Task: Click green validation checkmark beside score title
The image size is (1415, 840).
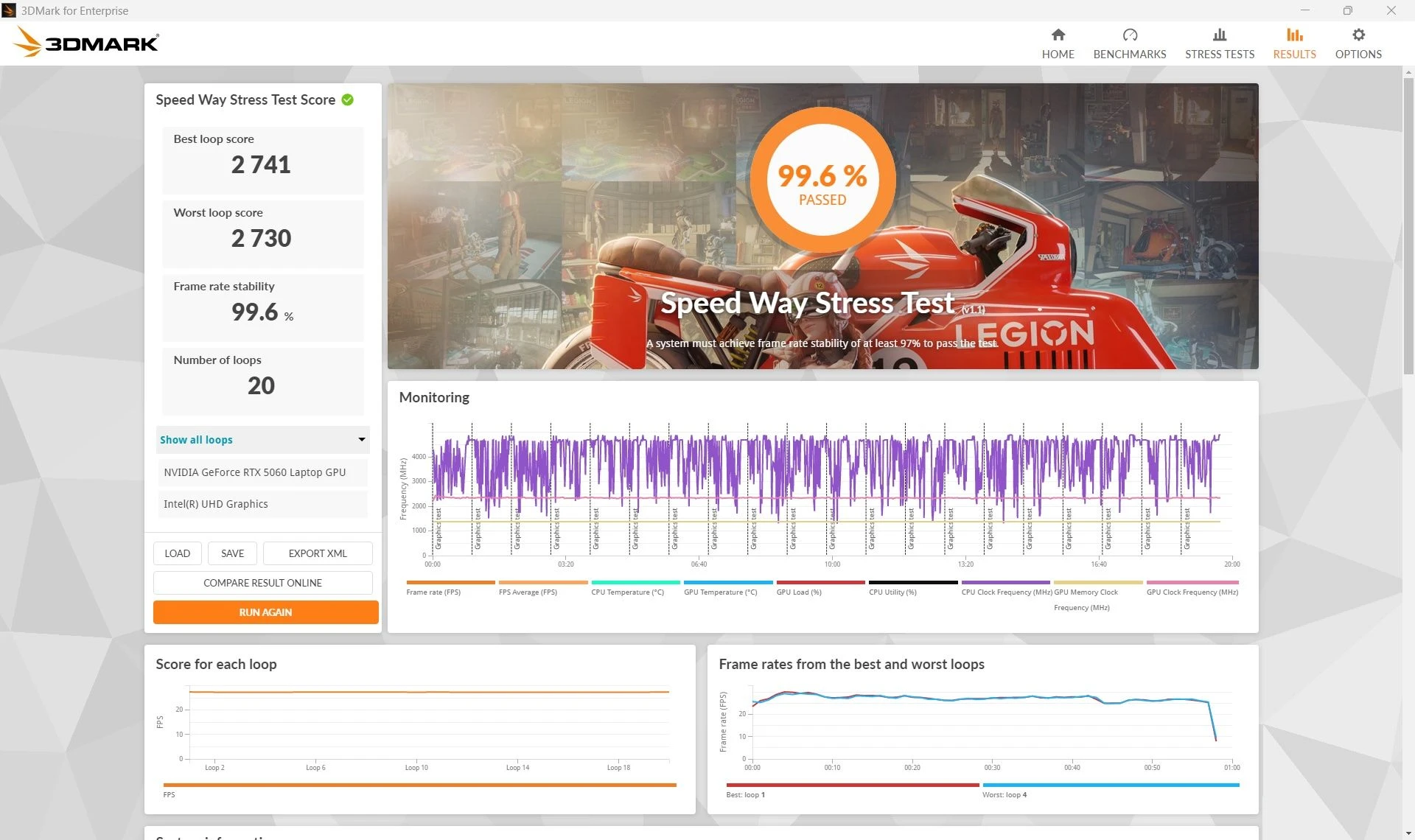Action: tap(348, 99)
